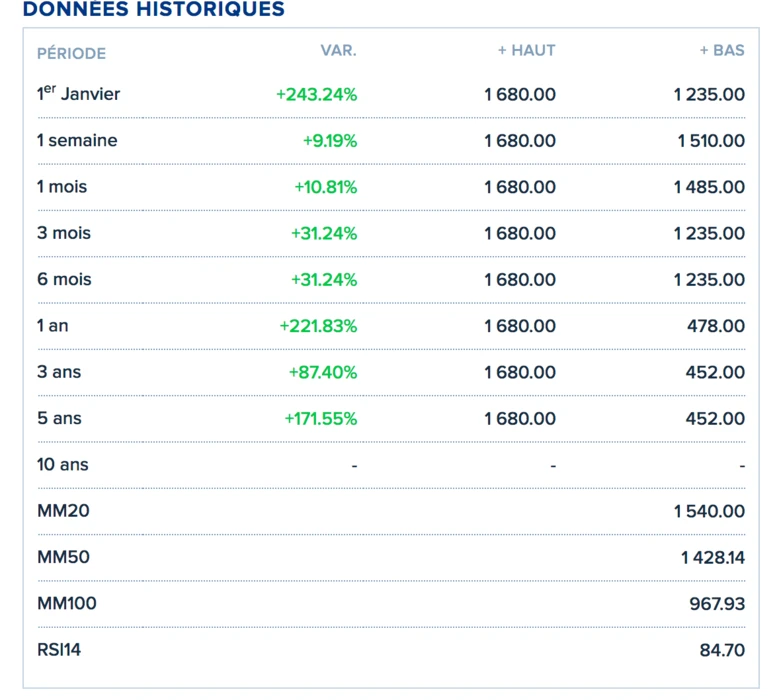Select the 1 semaine row label
This screenshot has width=779, height=700.
tap(77, 141)
